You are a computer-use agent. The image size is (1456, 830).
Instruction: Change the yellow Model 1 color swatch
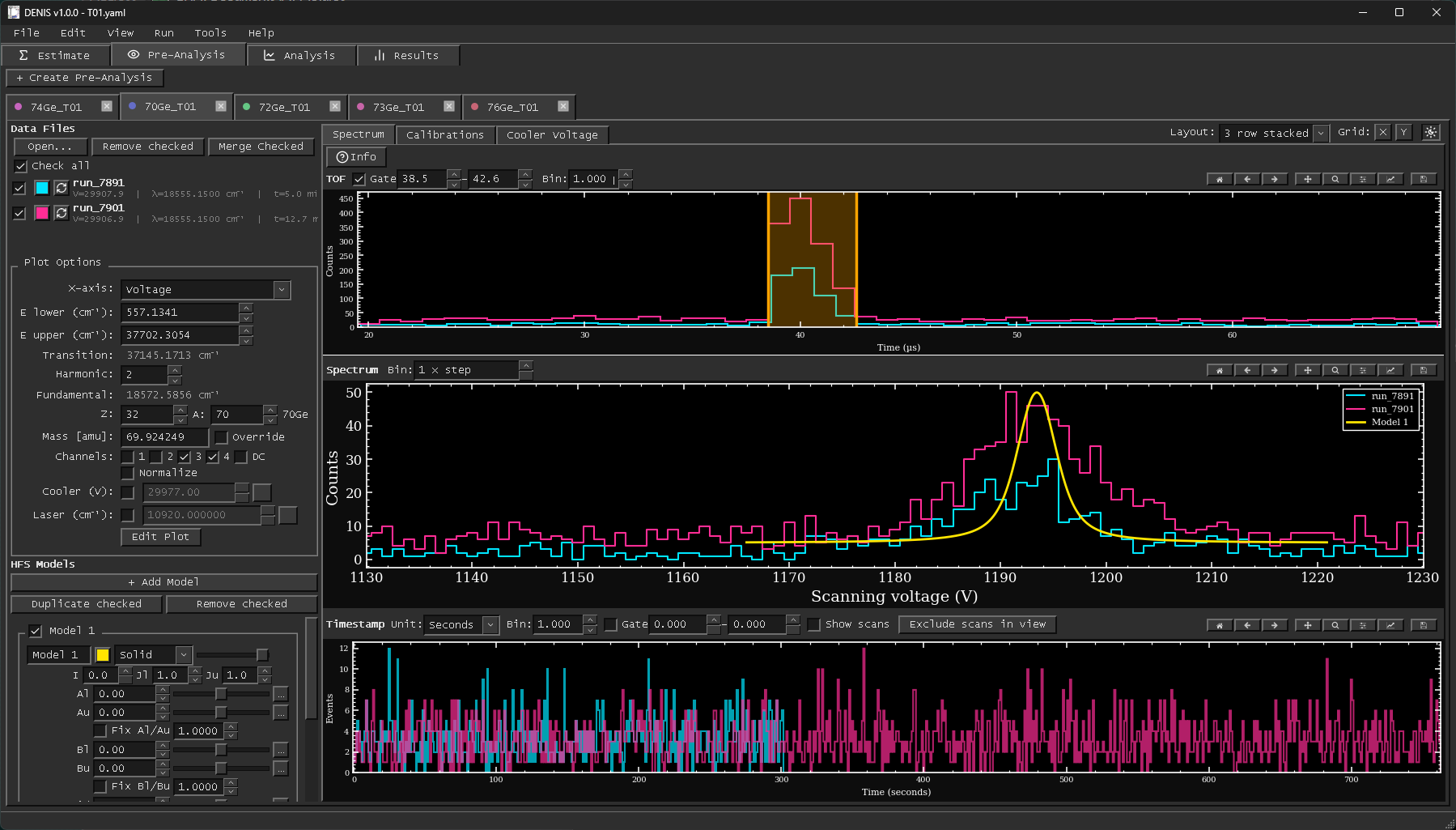[103, 654]
